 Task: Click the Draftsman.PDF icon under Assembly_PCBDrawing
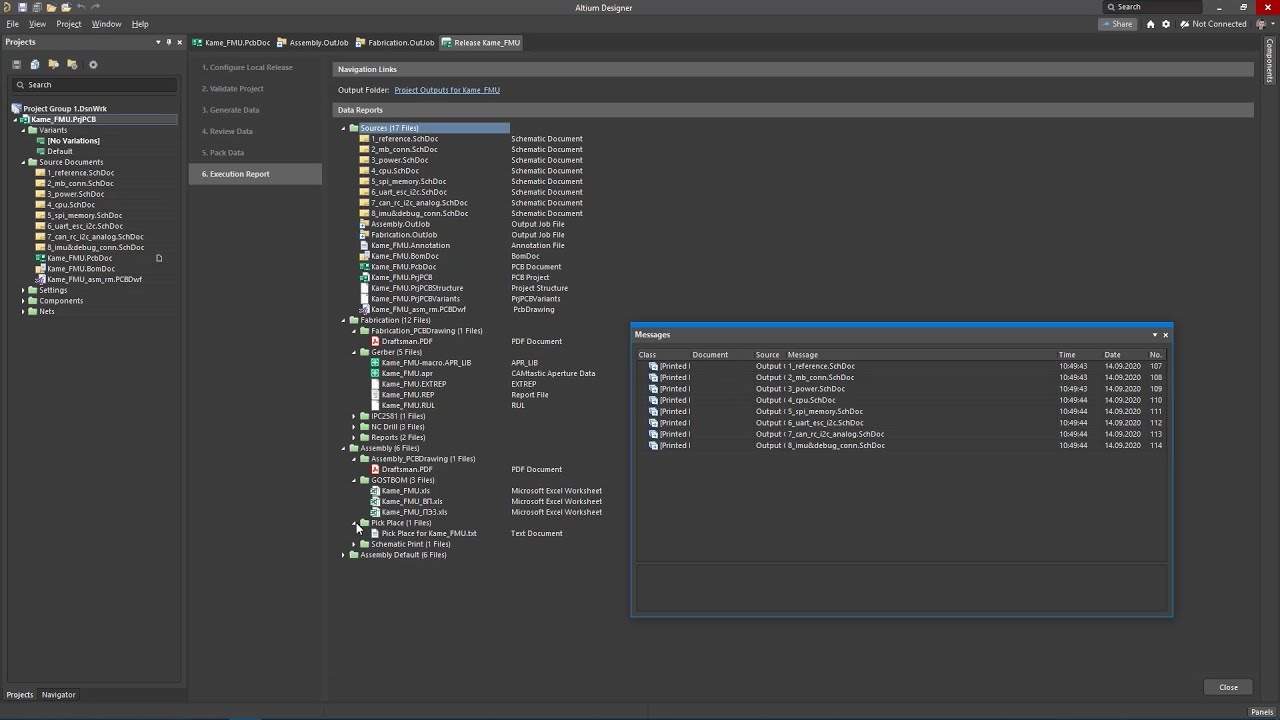click(375, 469)
